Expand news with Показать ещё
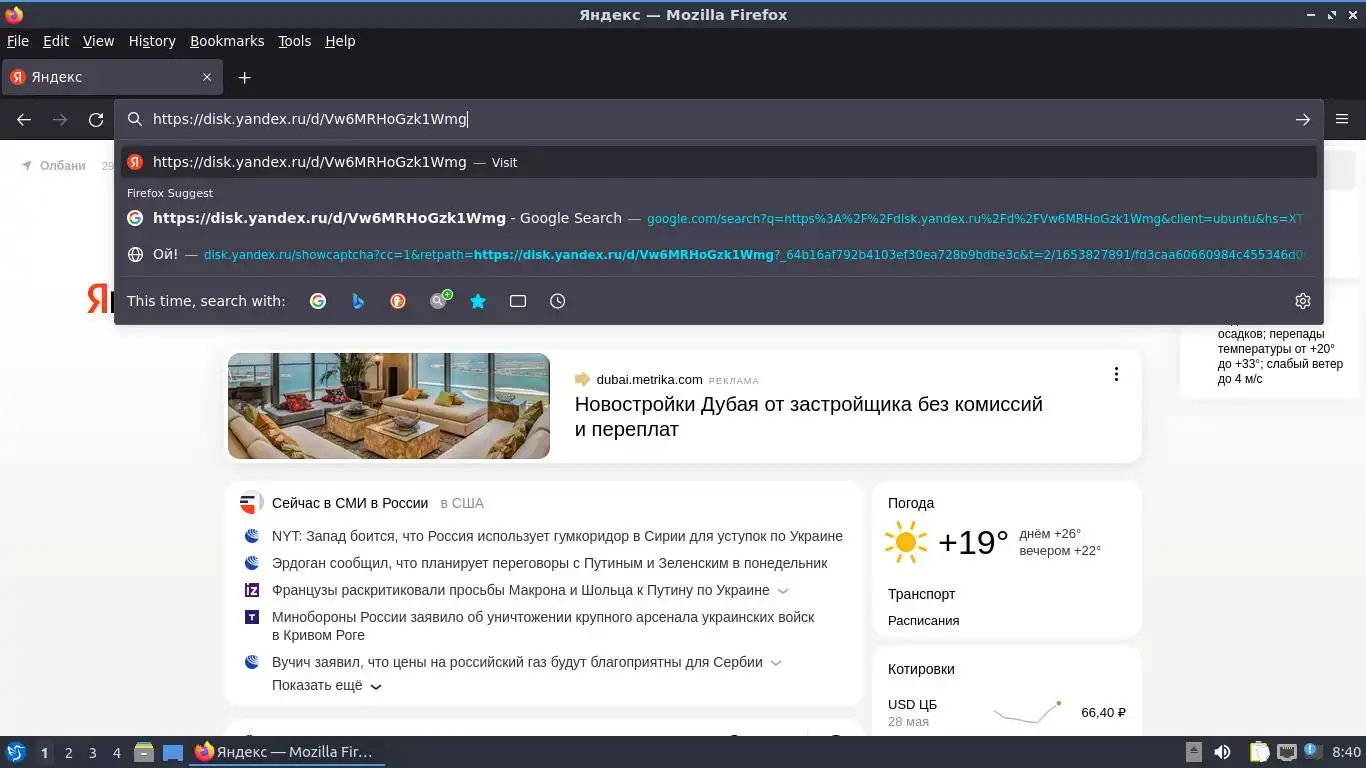The image size is (1366, 768). pyautogui.click(x=327, y=686)
